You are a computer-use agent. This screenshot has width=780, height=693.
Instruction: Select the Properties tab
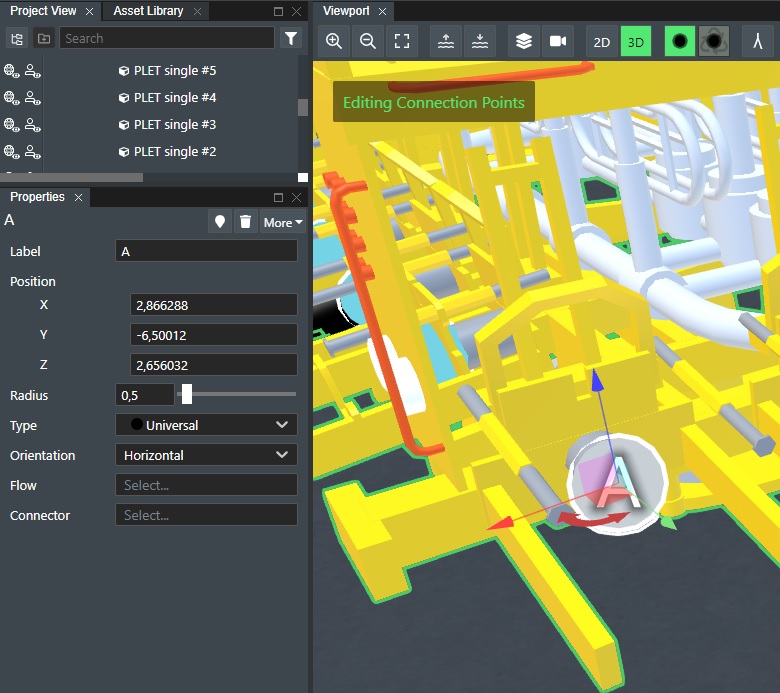(x=37, y=197)
